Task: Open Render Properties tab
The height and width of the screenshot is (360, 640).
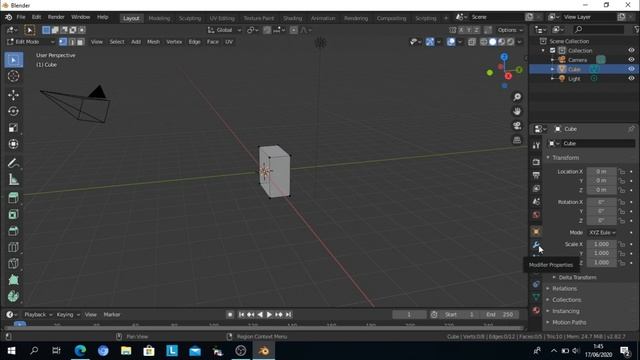Action: click(536, 162)
